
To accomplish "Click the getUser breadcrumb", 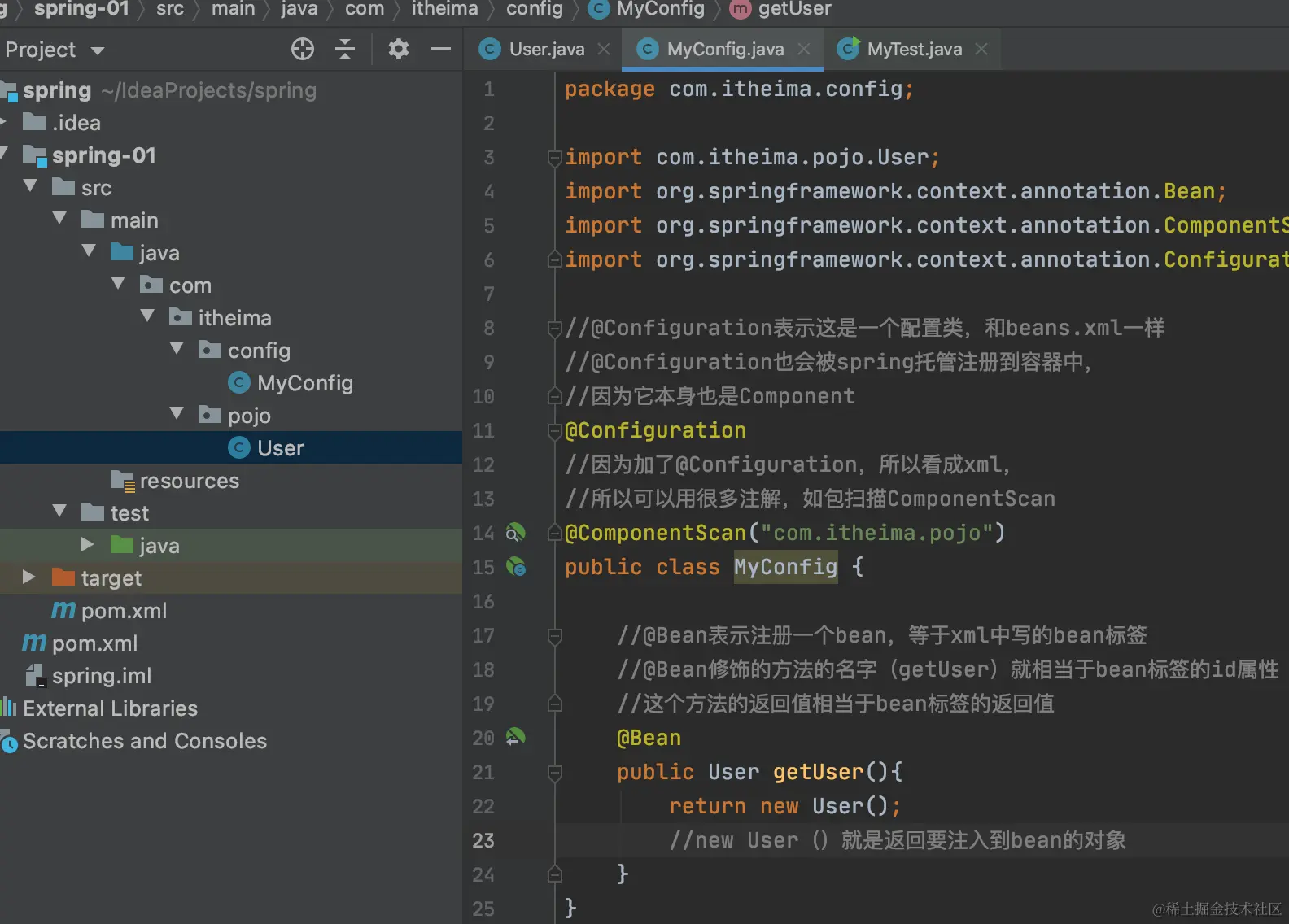I will coord(793,9).
